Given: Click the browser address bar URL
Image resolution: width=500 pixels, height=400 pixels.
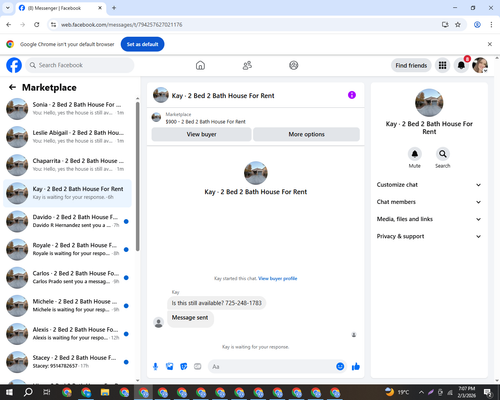Looking at the screenshot, I should point(121,25).
